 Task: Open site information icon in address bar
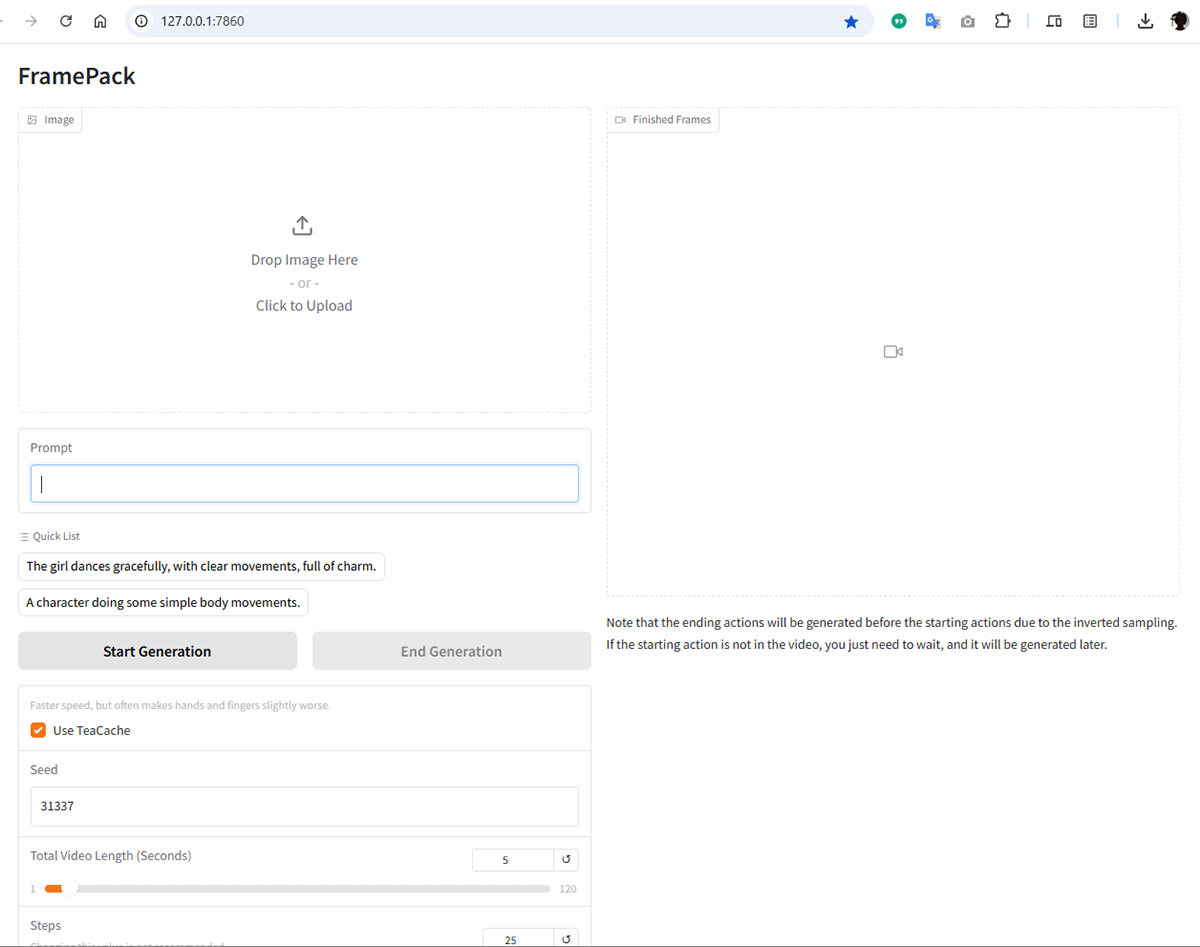[141, 21]
